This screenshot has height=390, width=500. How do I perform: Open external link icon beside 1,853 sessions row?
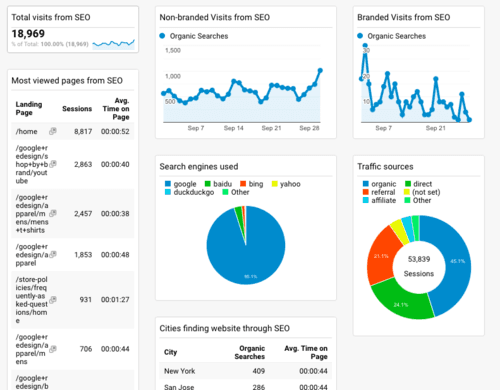click(53, 254)
